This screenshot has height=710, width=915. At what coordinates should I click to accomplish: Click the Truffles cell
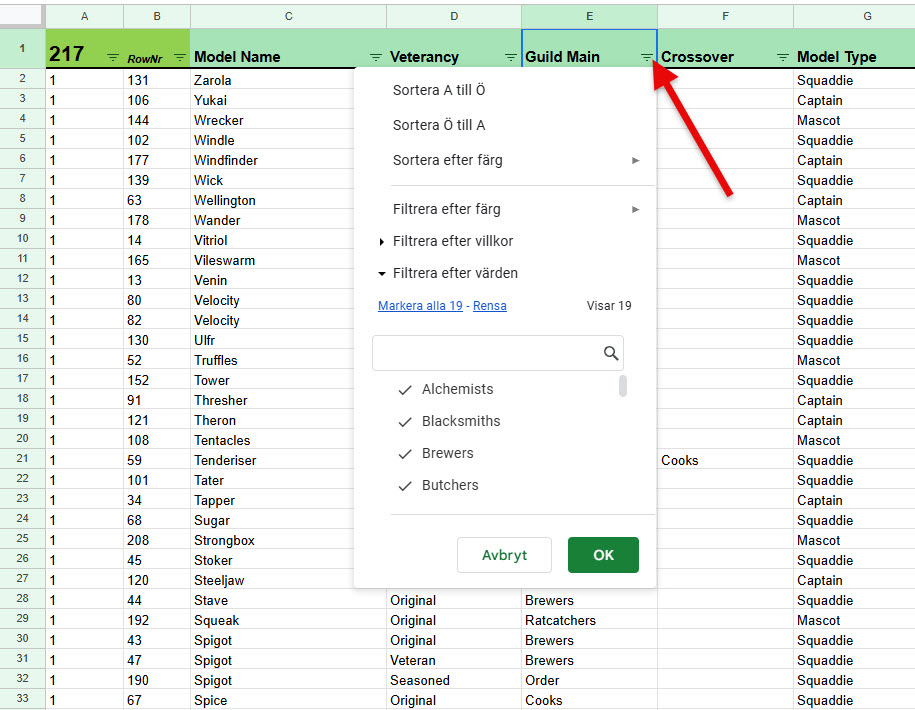click(273, 361)
